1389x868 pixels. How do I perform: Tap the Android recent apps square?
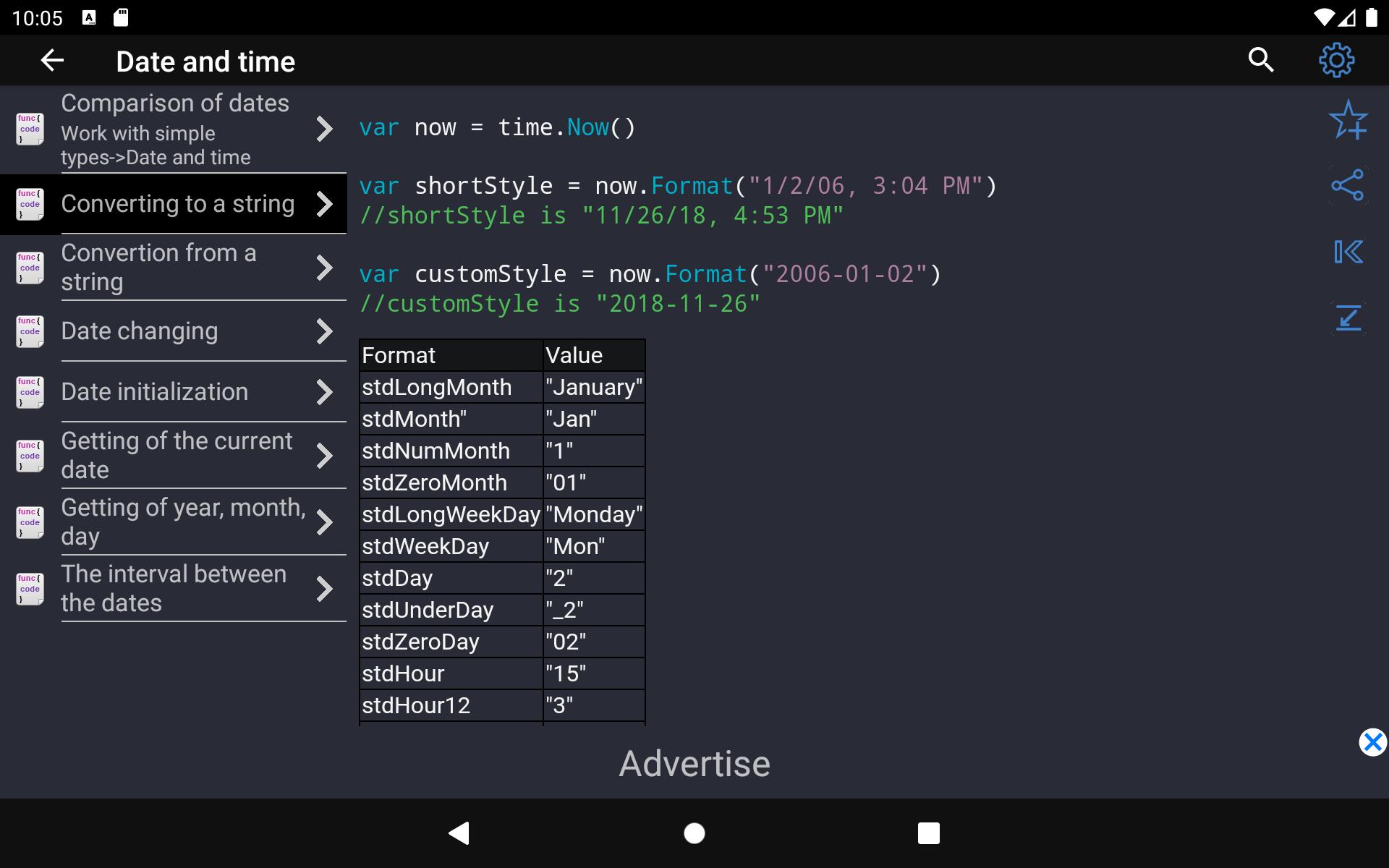pos(929,833)
